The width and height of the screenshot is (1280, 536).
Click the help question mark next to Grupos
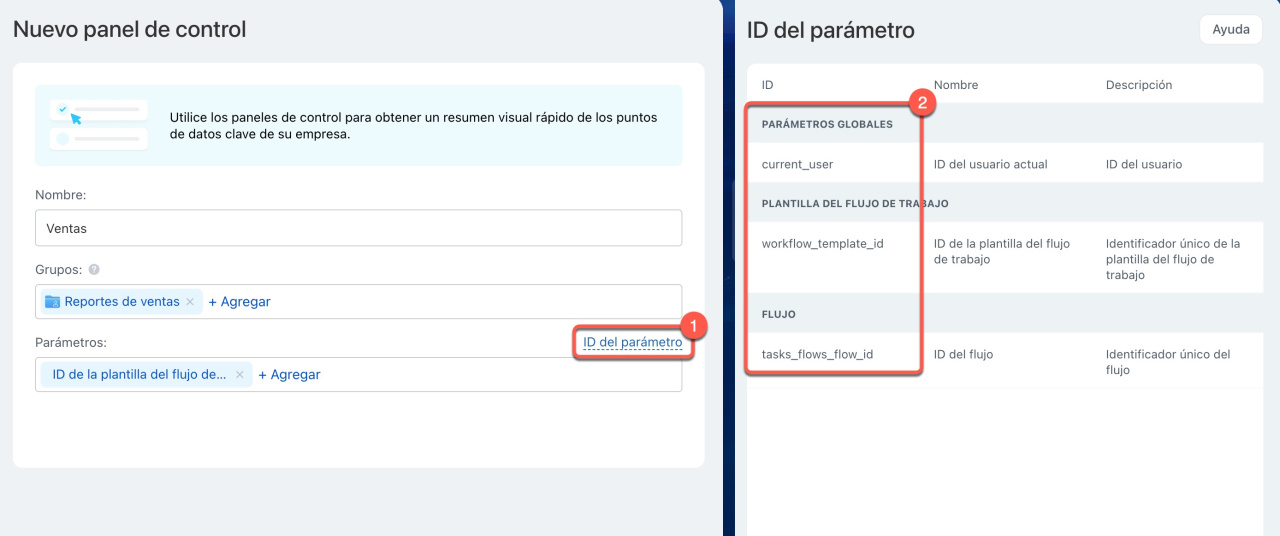(94, 270)
